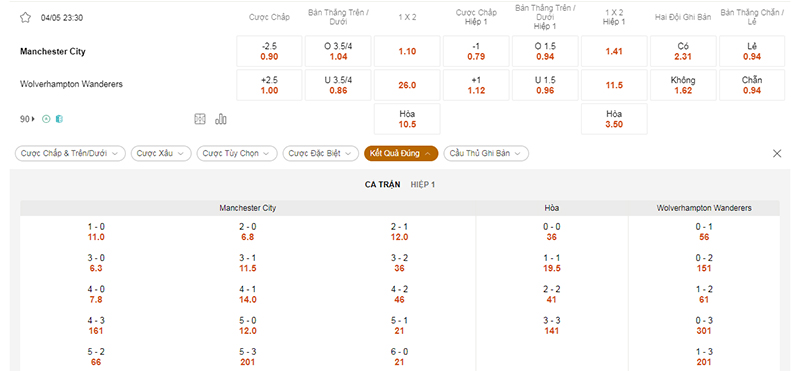
Task: Switch to the HIỆP 1 tab
Action: tap(423, 185)
